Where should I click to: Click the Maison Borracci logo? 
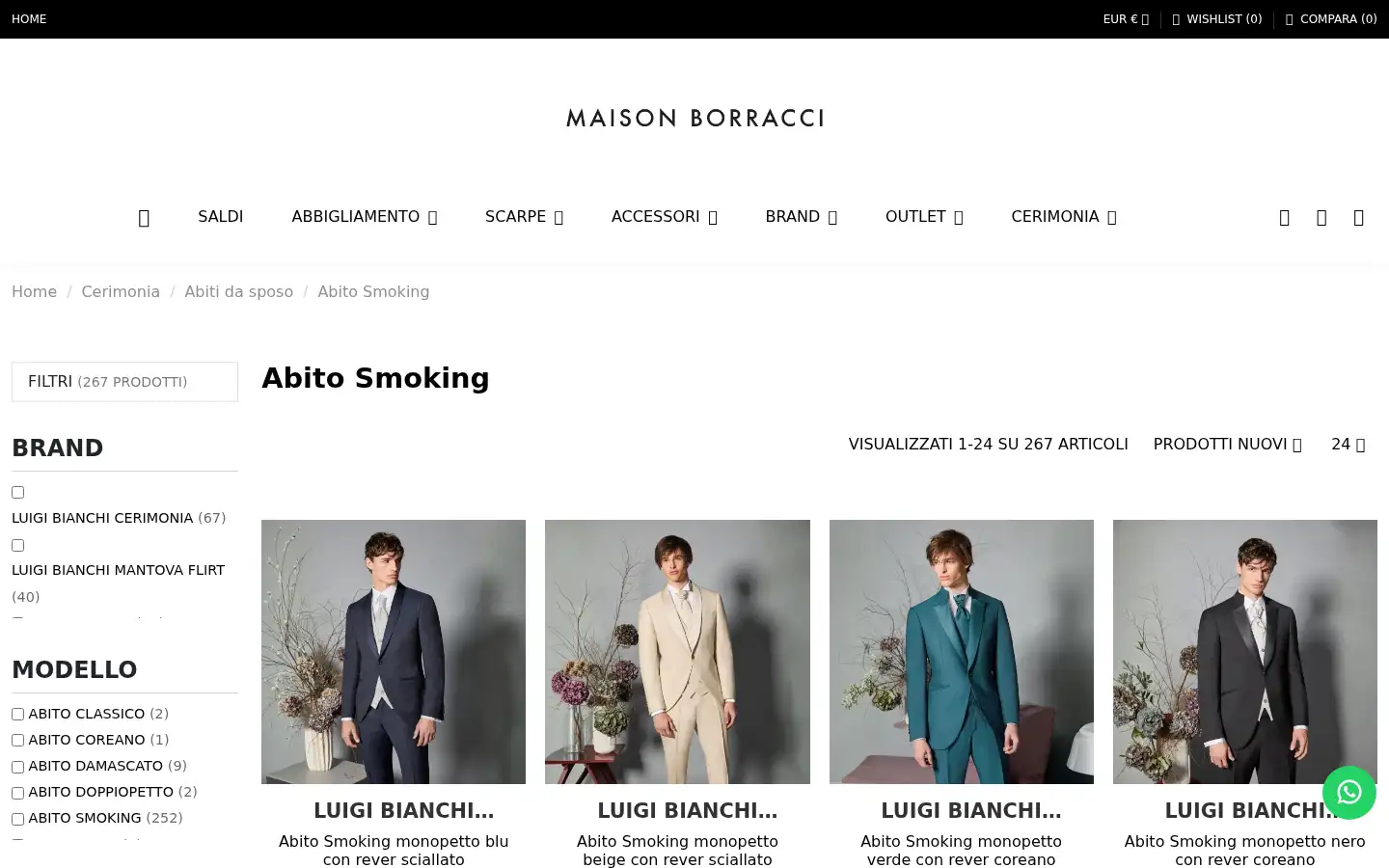694,118
